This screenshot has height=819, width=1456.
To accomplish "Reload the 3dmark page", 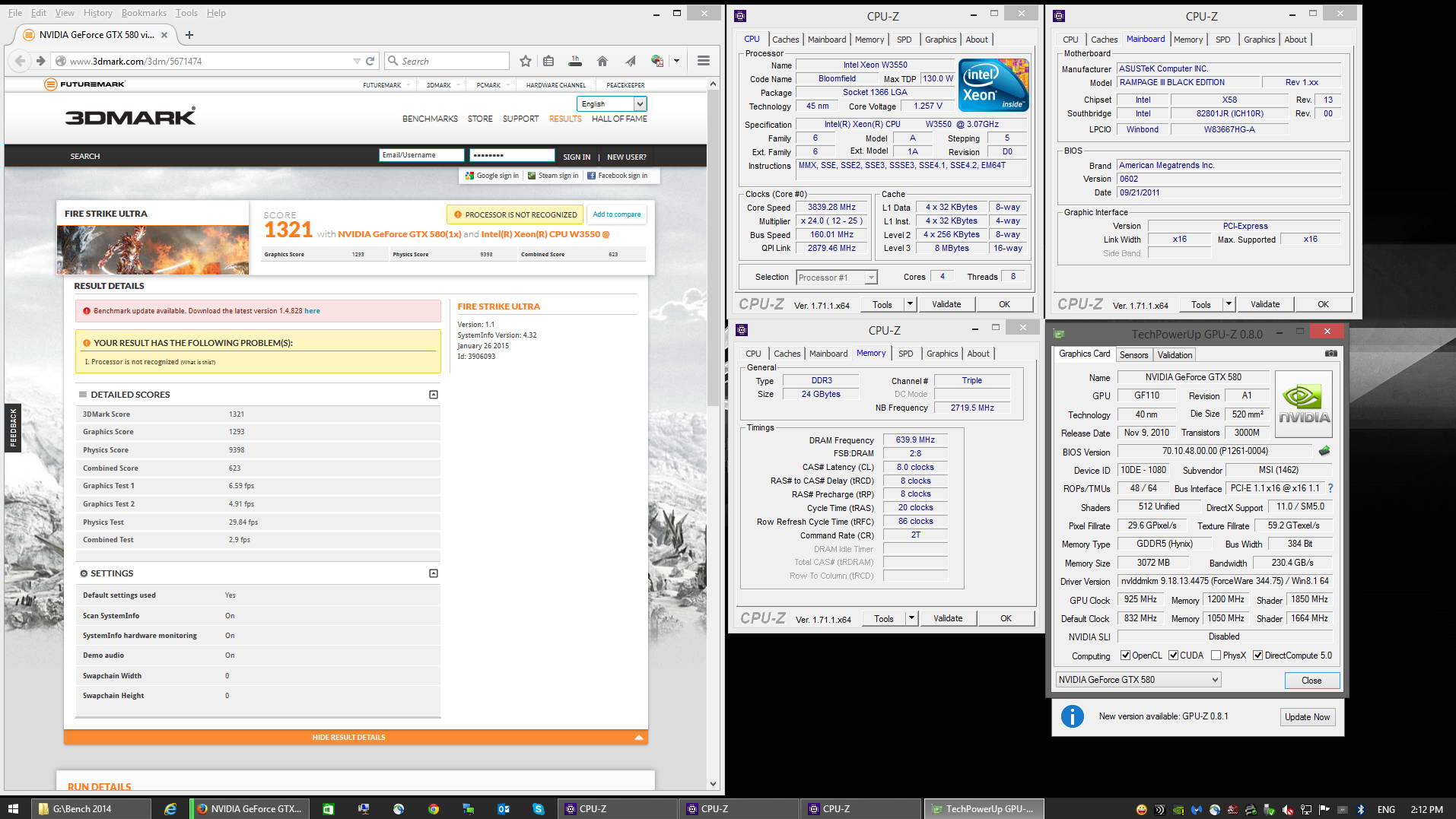I will [x=370, y=61].
